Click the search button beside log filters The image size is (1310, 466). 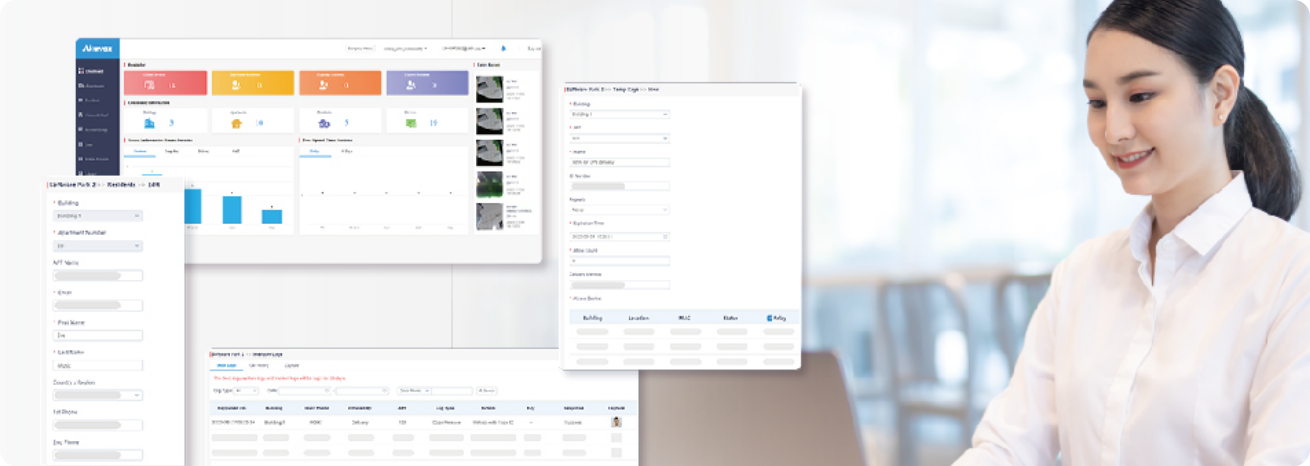click(x=487, y=390)
